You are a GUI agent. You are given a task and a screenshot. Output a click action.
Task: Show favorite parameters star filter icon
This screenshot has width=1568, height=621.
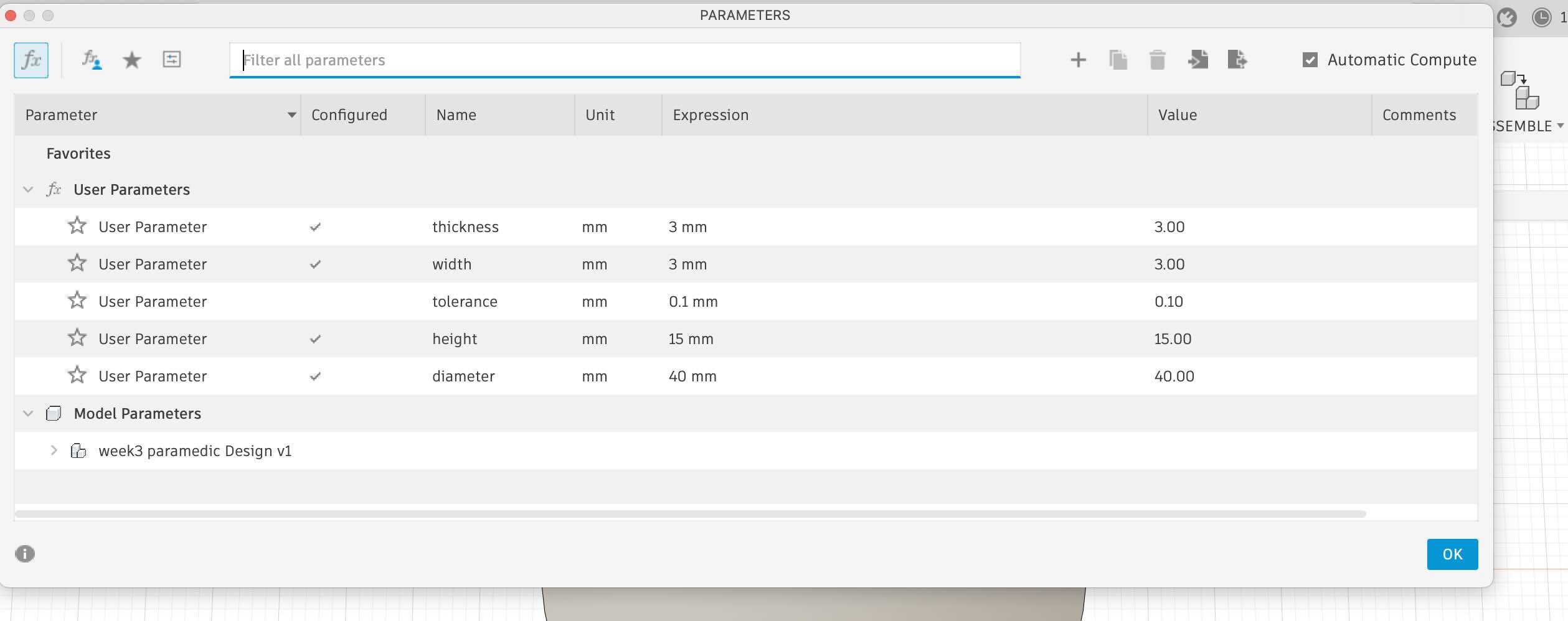tap(131, 60)
